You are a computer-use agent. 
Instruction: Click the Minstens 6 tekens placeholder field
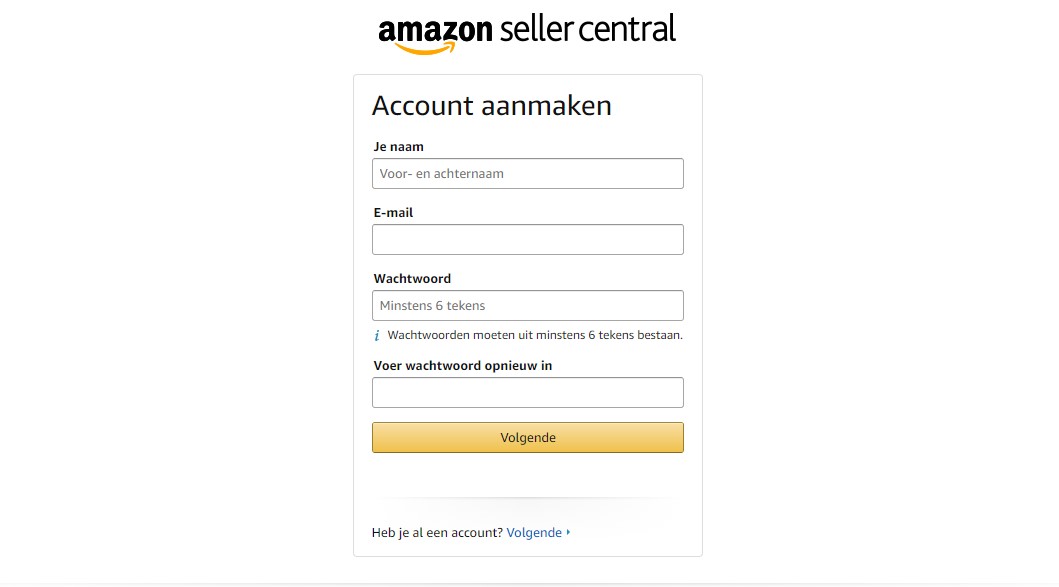(527, 305)
